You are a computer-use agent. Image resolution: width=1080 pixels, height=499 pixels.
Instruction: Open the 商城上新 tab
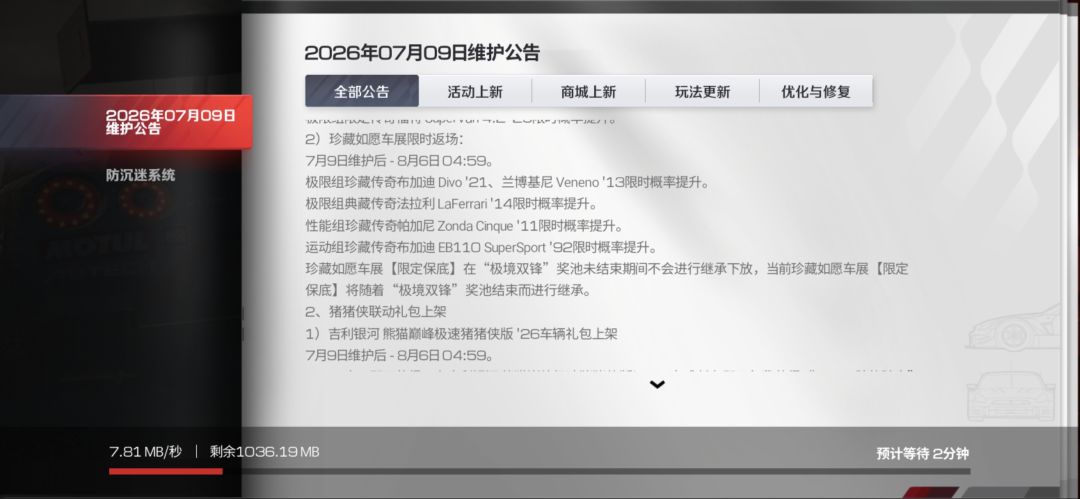pos(589,92)
